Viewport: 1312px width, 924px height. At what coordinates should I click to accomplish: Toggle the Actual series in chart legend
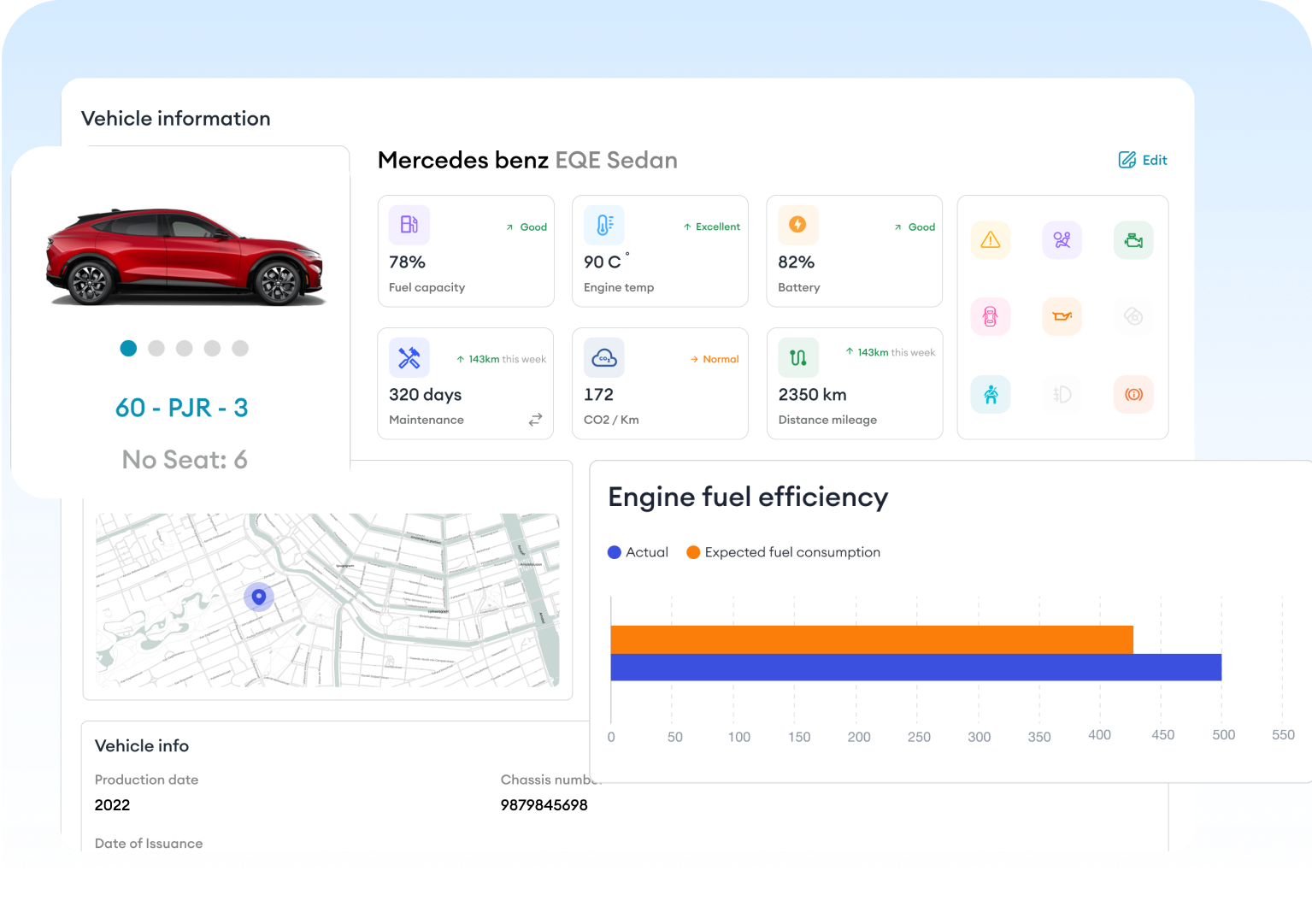tap(638, 552)
